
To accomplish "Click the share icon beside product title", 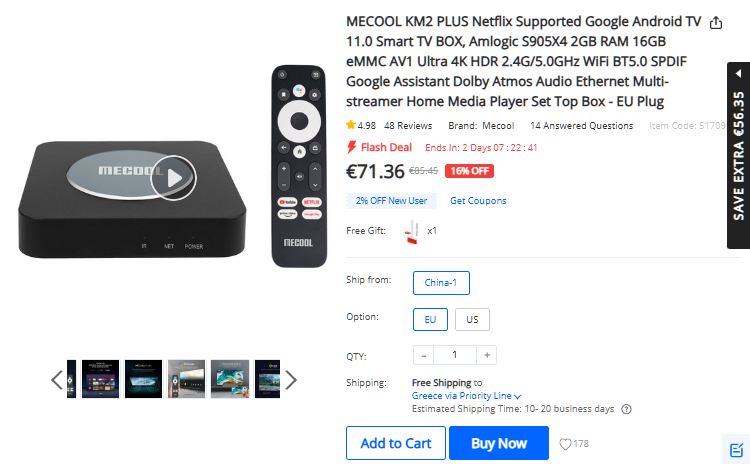I will point(716,22).
